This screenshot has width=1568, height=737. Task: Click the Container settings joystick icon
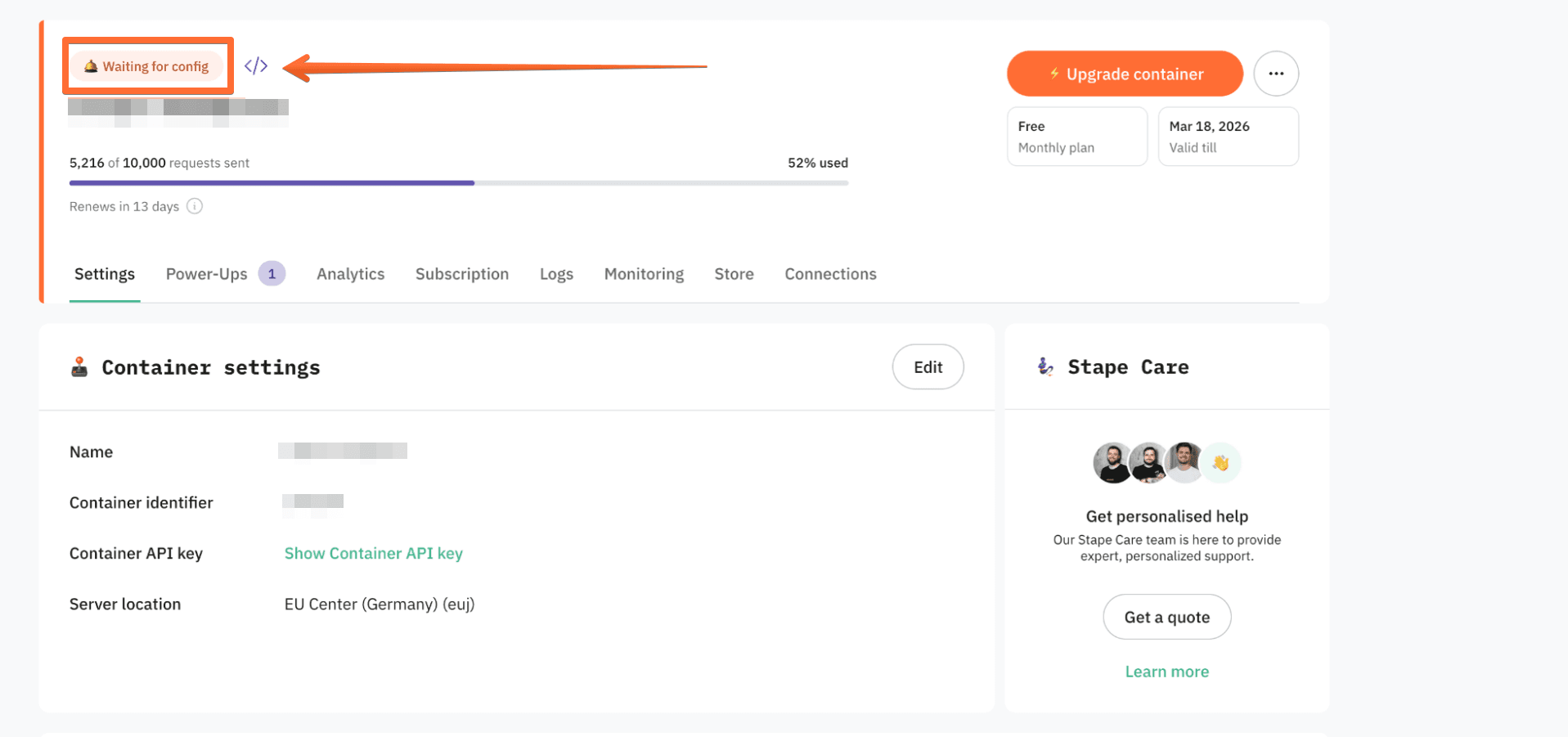click(x=79, y=367)
